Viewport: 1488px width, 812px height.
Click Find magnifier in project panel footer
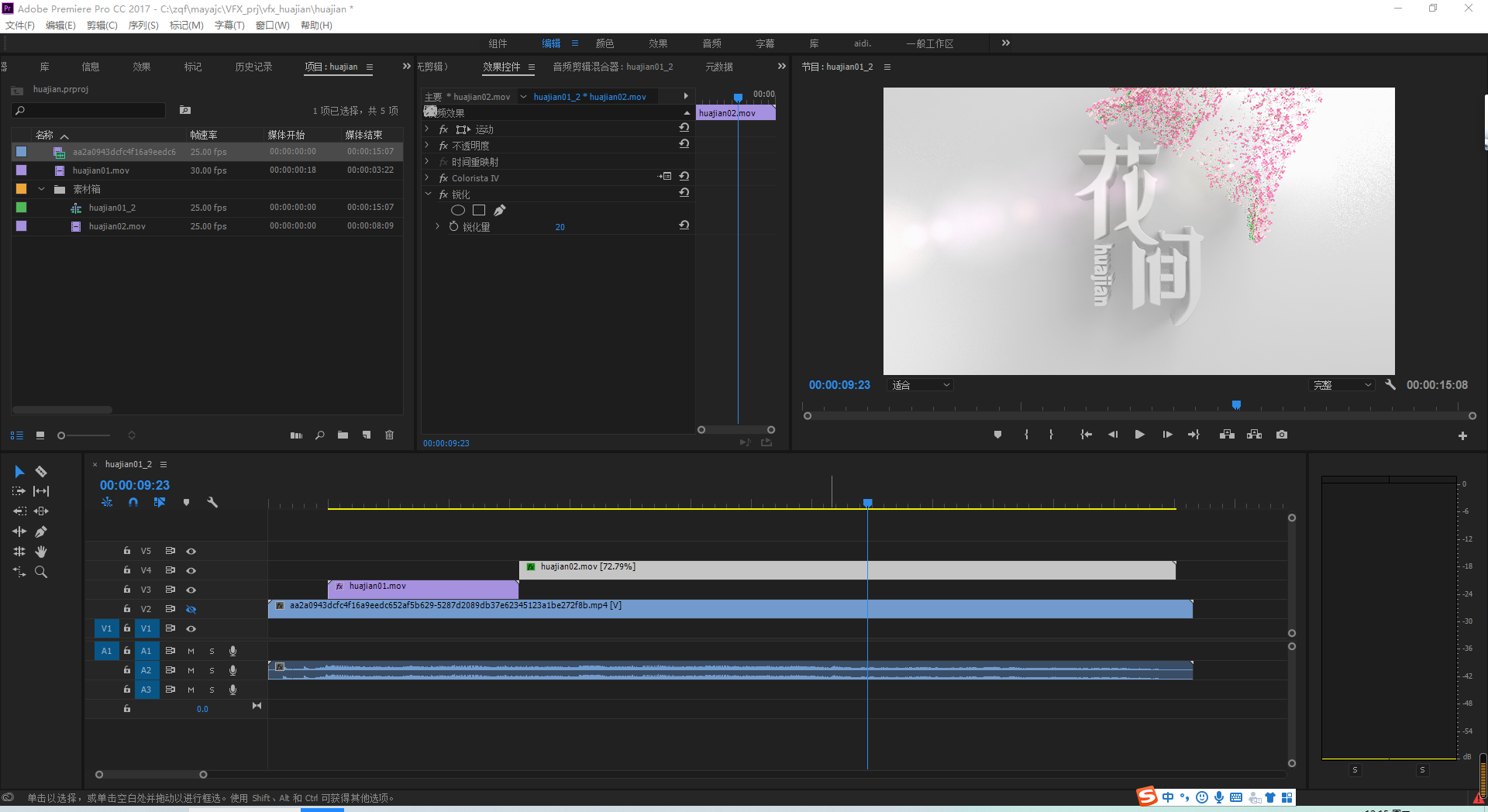point(319,435)
